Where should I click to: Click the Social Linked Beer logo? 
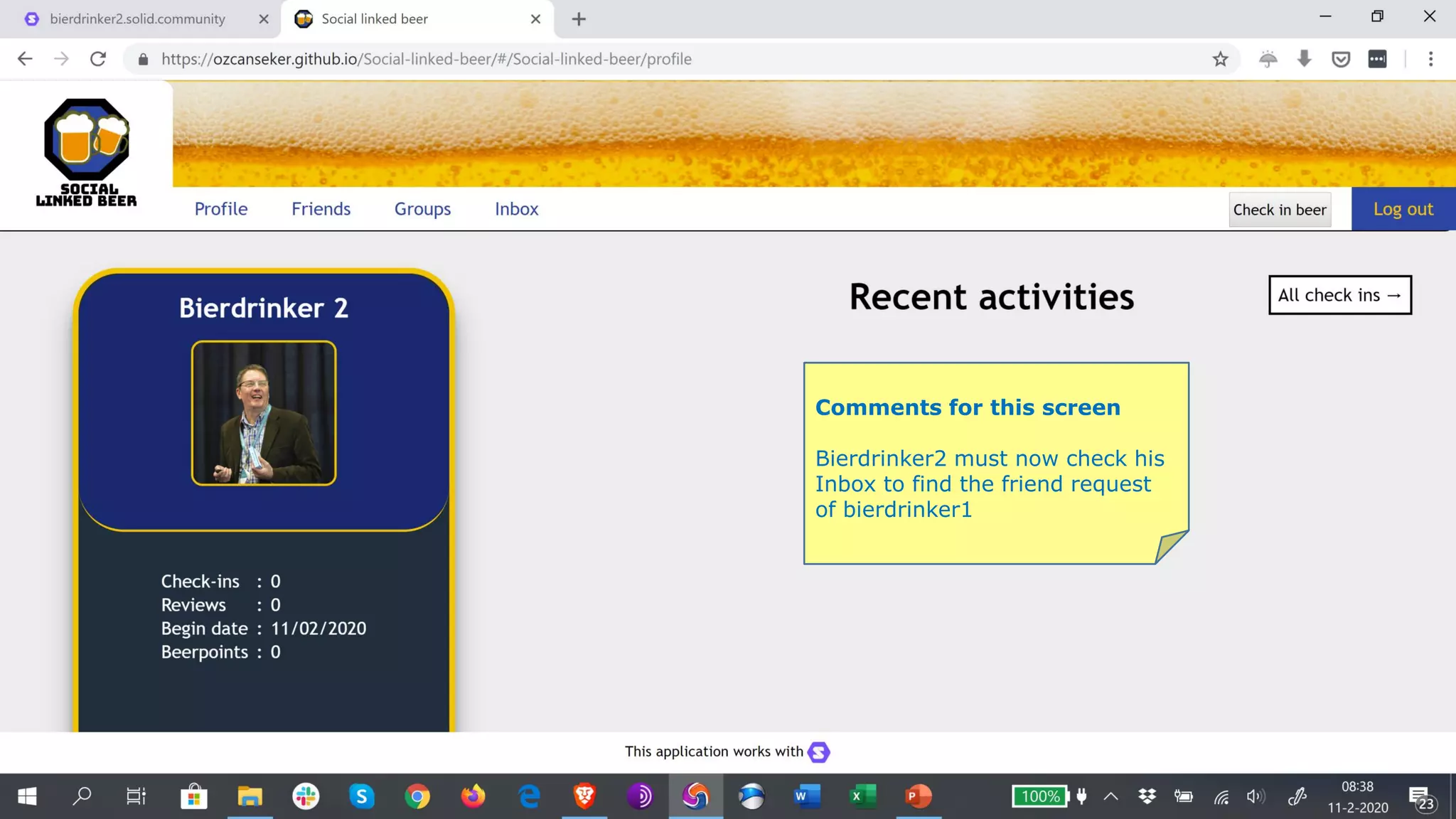tap(86, 153)
